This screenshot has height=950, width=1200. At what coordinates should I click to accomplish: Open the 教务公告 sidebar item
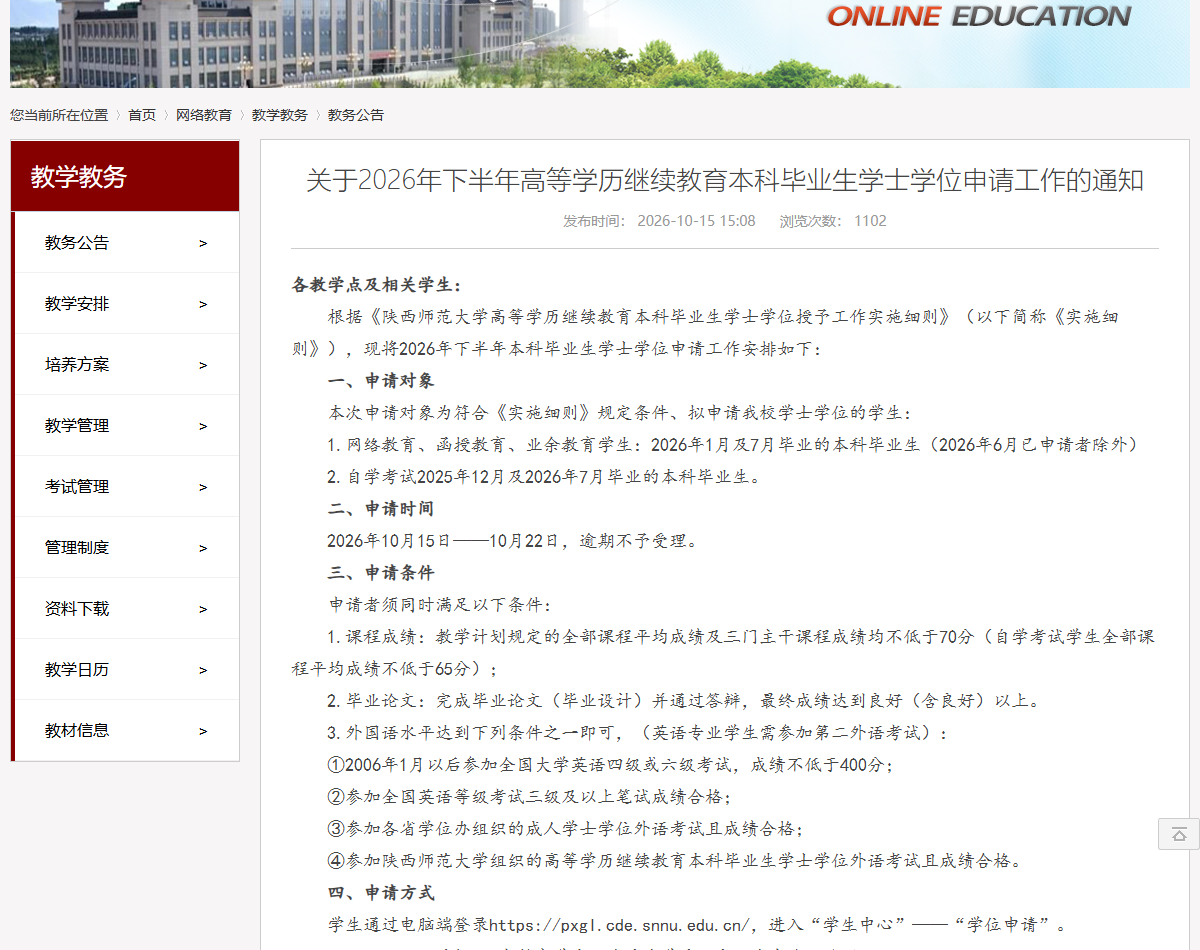click(x=127, y=242)
